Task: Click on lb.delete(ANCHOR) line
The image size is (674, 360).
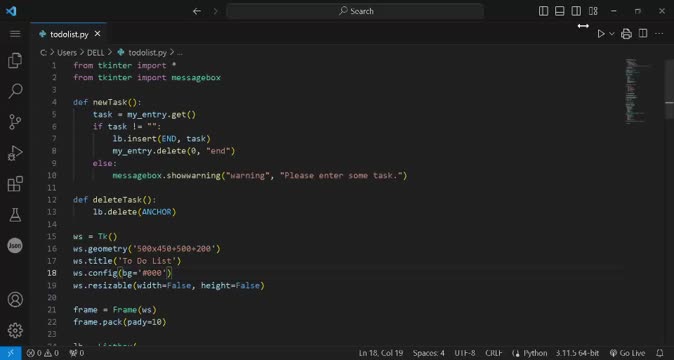Action: pyautogui.click(x=135, y=212)
